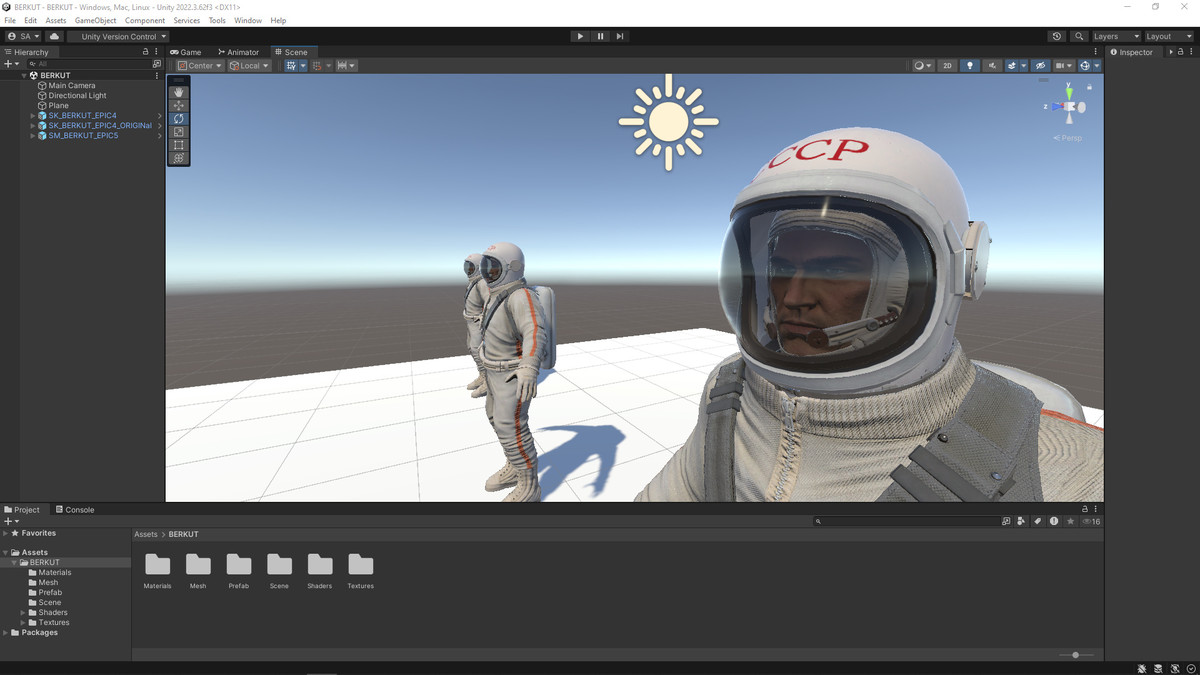Click the Project search field

pyautogui.click(x=905, y=521)
